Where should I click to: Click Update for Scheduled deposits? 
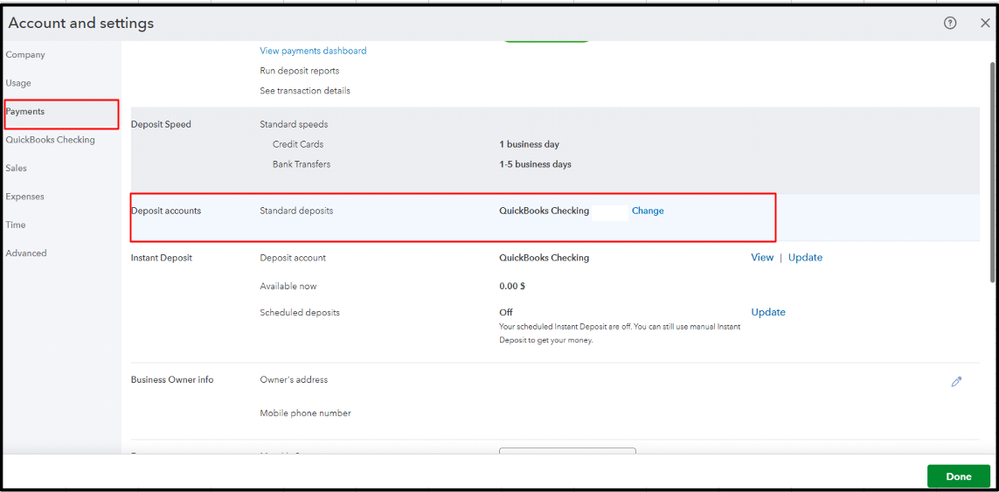(x=768, y=312)
